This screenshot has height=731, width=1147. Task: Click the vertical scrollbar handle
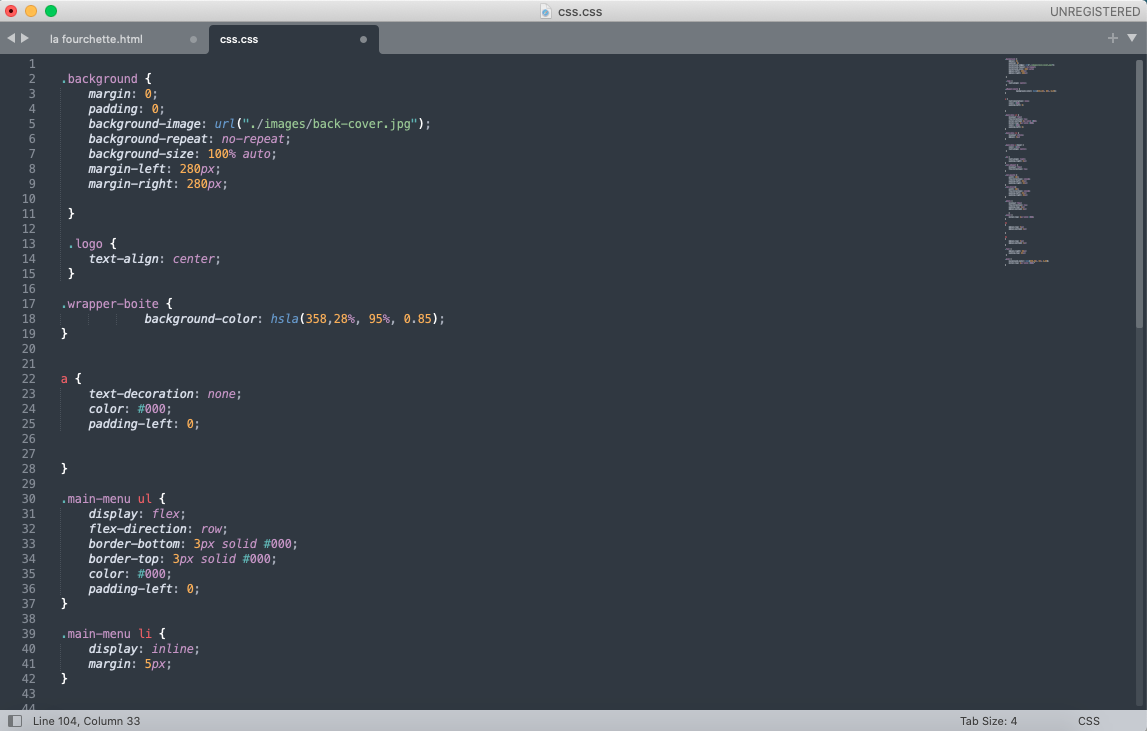pyautogui.click(x=1139, y=194)
